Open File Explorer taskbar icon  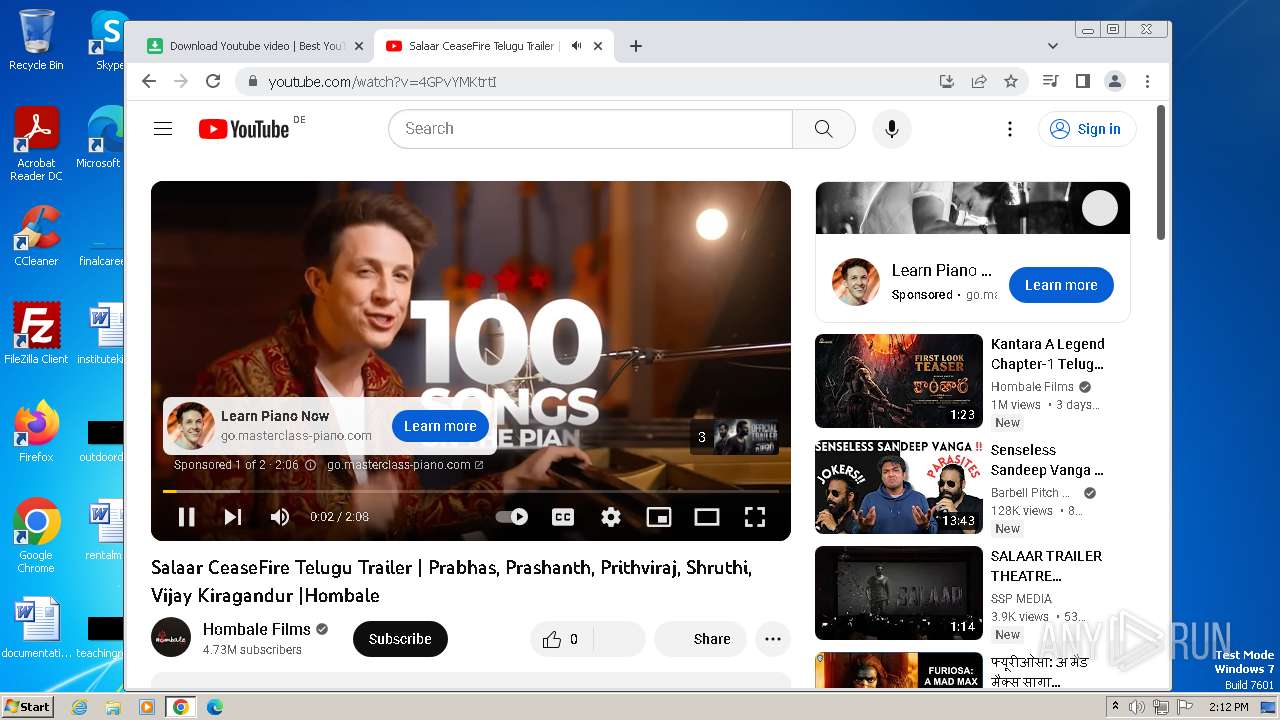coord(113,707)
